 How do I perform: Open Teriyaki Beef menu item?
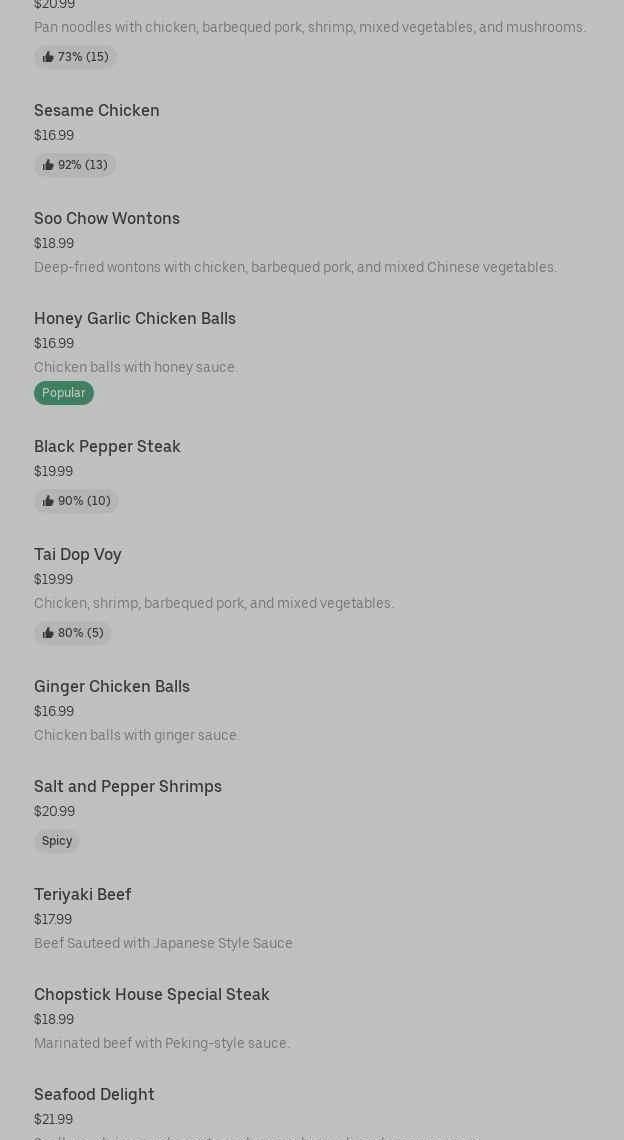[83, 894]
